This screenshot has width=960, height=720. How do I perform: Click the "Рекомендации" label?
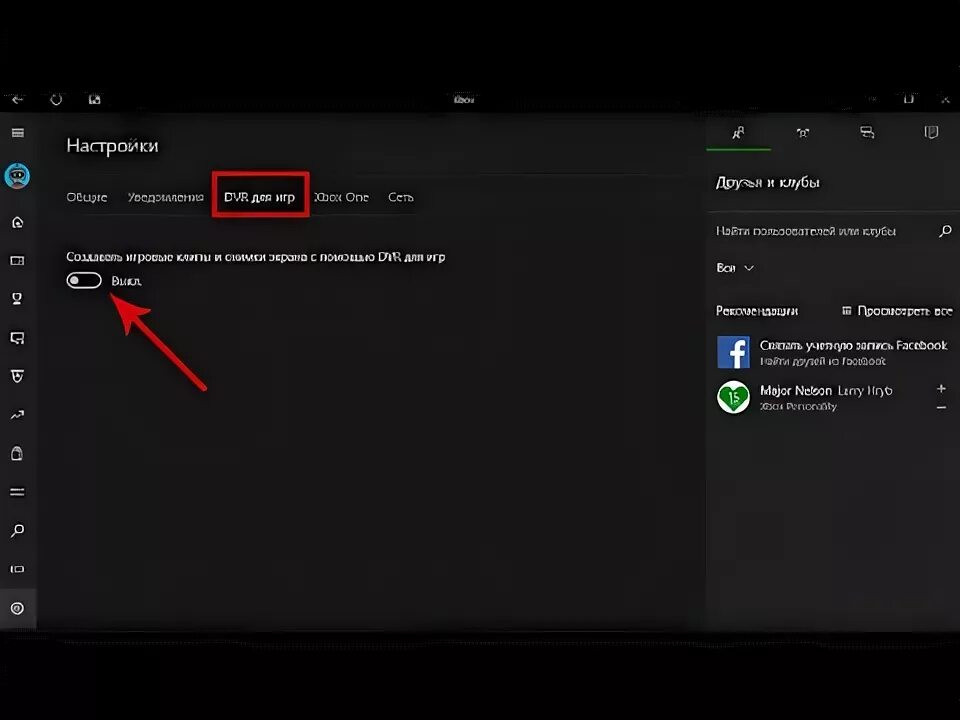click(757, 311)
